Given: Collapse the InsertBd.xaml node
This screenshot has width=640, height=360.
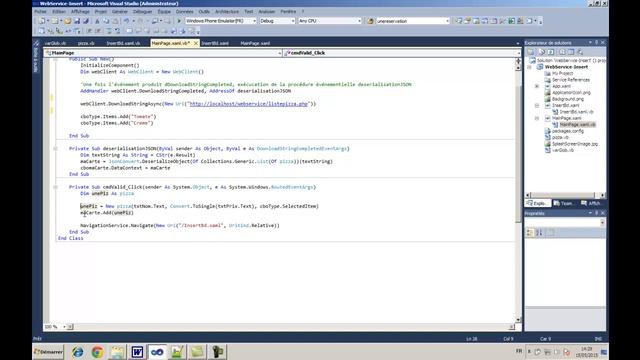Looking at the screenshot, I should (x=537, y=106).
